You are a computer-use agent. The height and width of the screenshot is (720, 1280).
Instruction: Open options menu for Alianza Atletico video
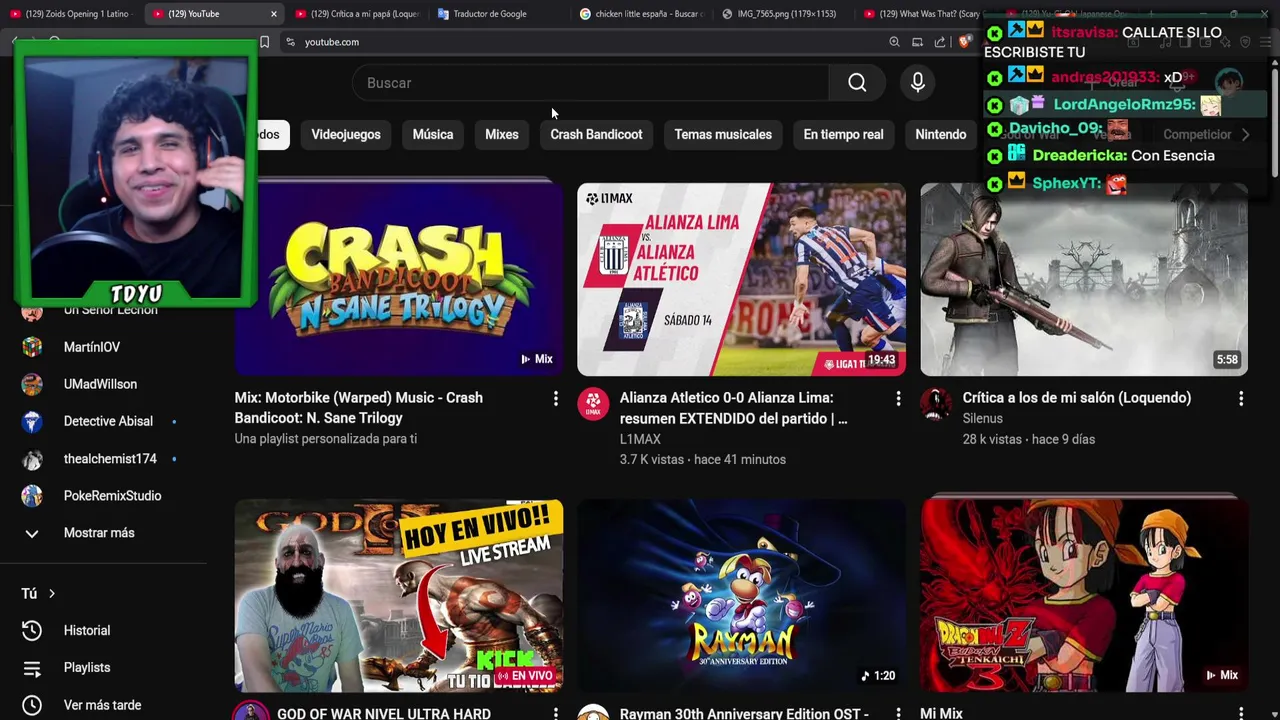898,399
